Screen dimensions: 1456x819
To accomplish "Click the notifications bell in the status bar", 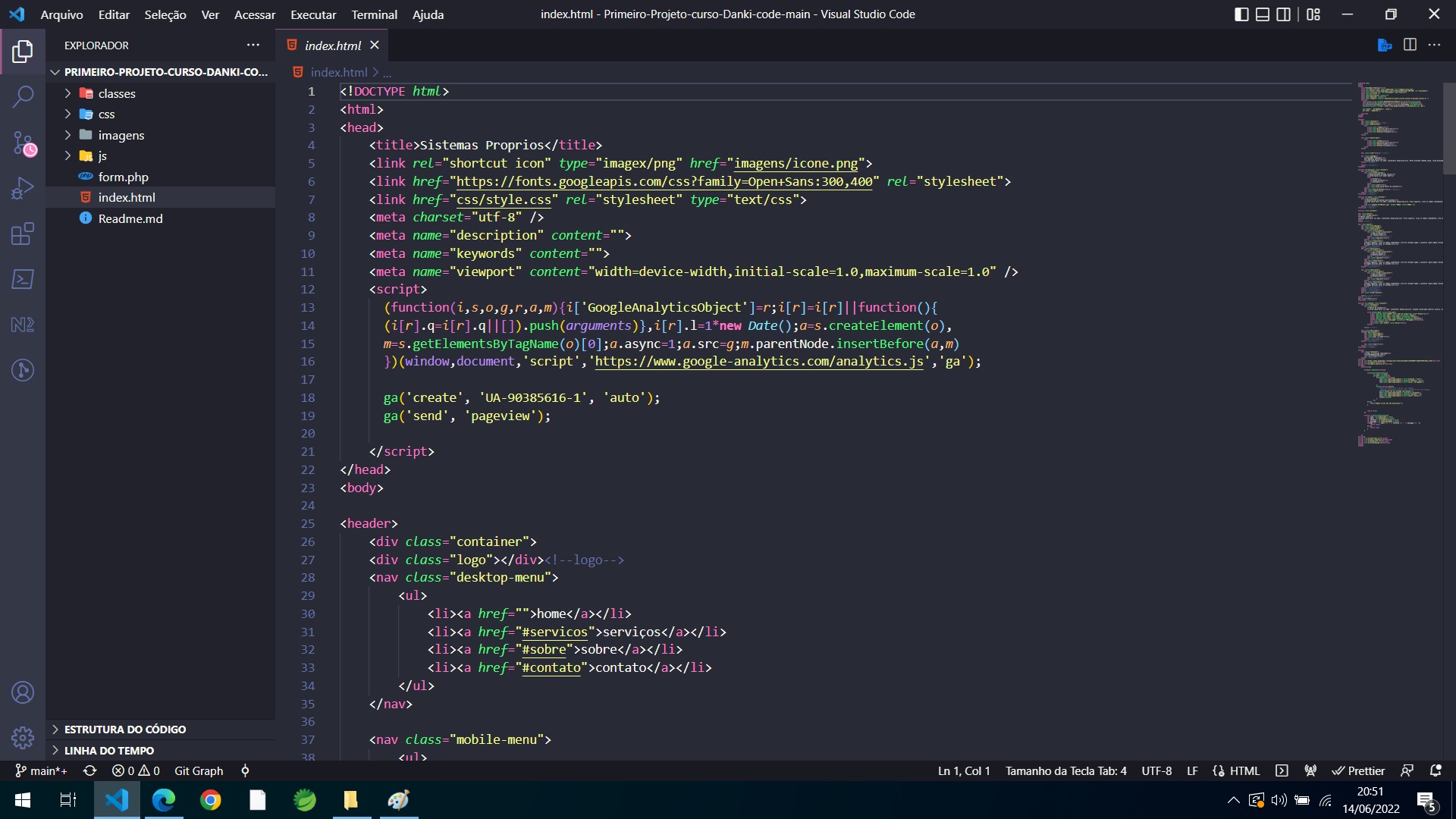I will (1436, 770).
